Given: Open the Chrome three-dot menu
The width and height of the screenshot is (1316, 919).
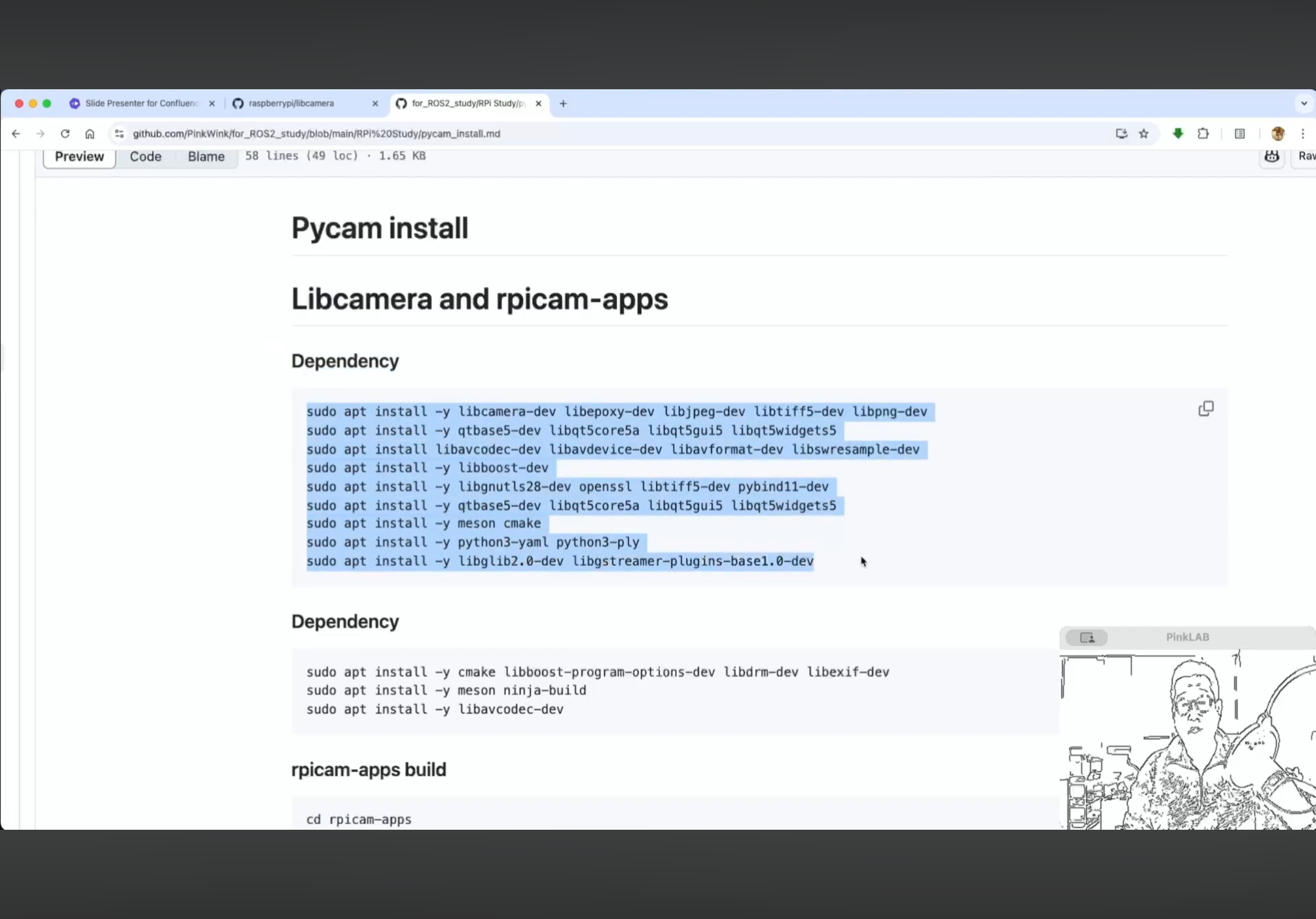Looking at the screenshot, I should (x=1303, y=133).
